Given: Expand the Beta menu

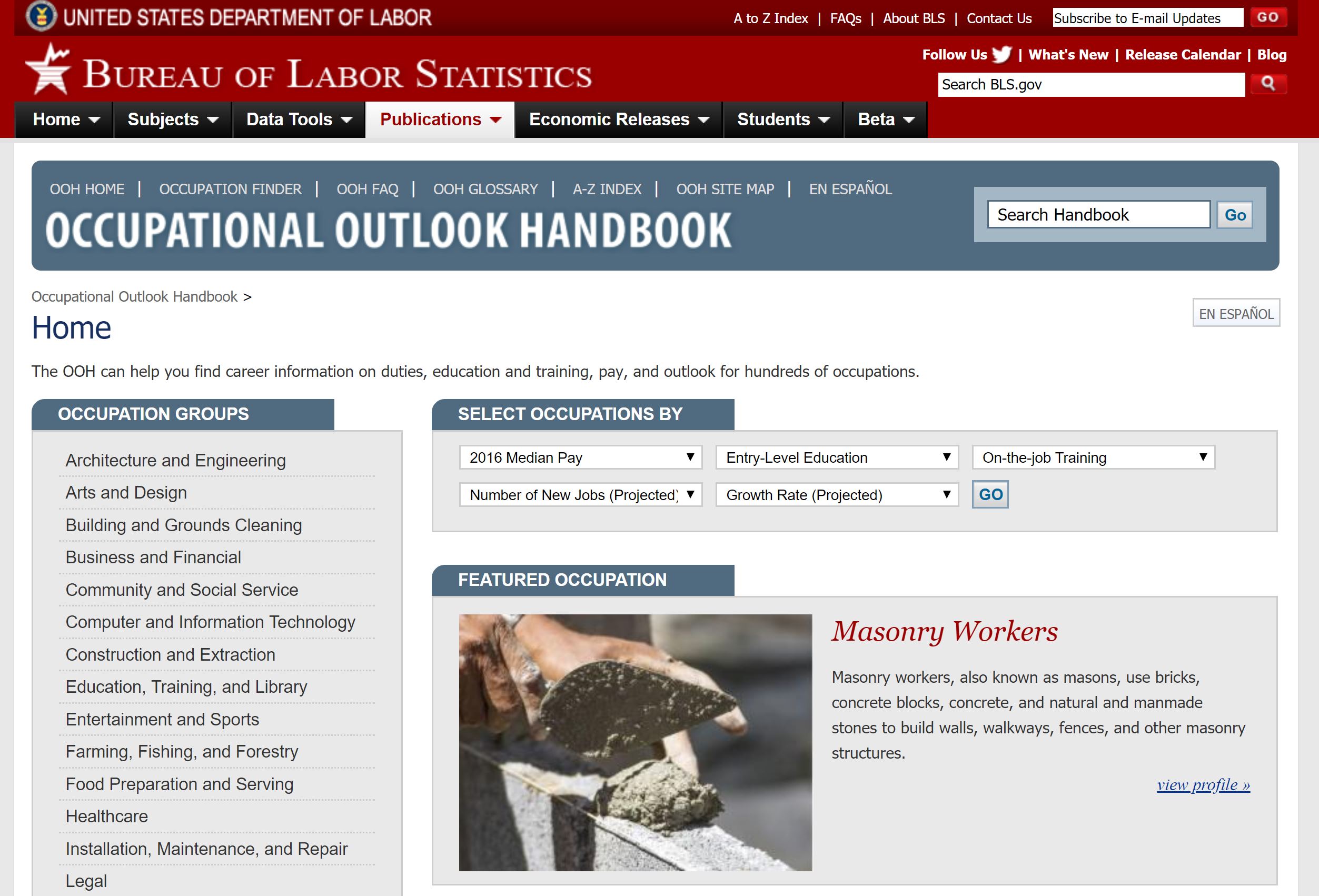Looking at the screenshot, I should click(x=886, y=120).
